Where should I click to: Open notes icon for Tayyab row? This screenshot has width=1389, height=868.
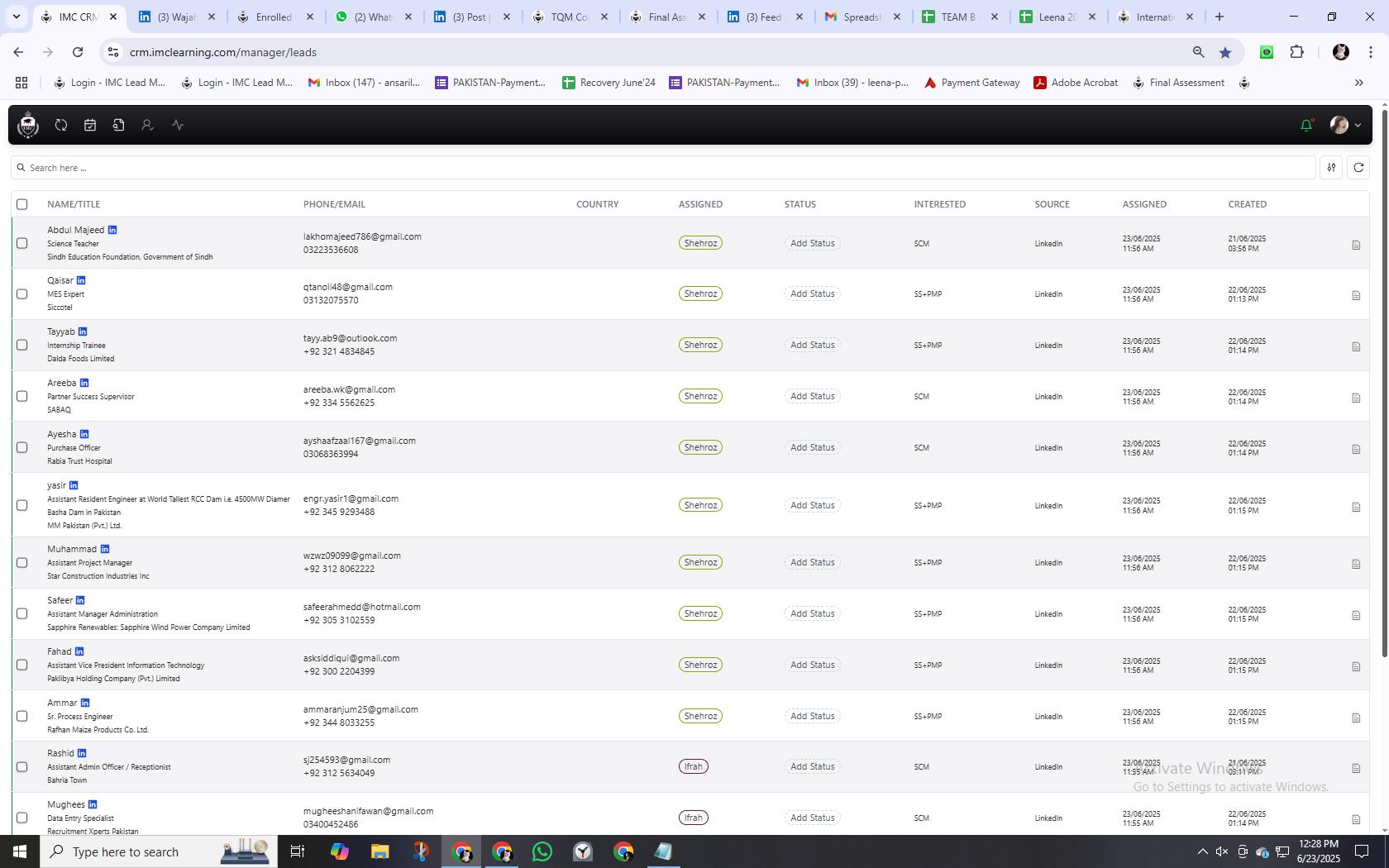[x=1356, y=346]
